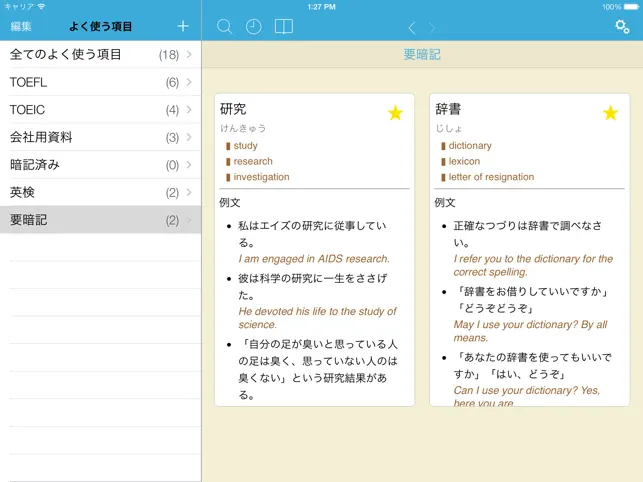Screen dimensions: 643x482
Task: Click the 例文 heading in 辞書 card
Action: coord(445,202)
